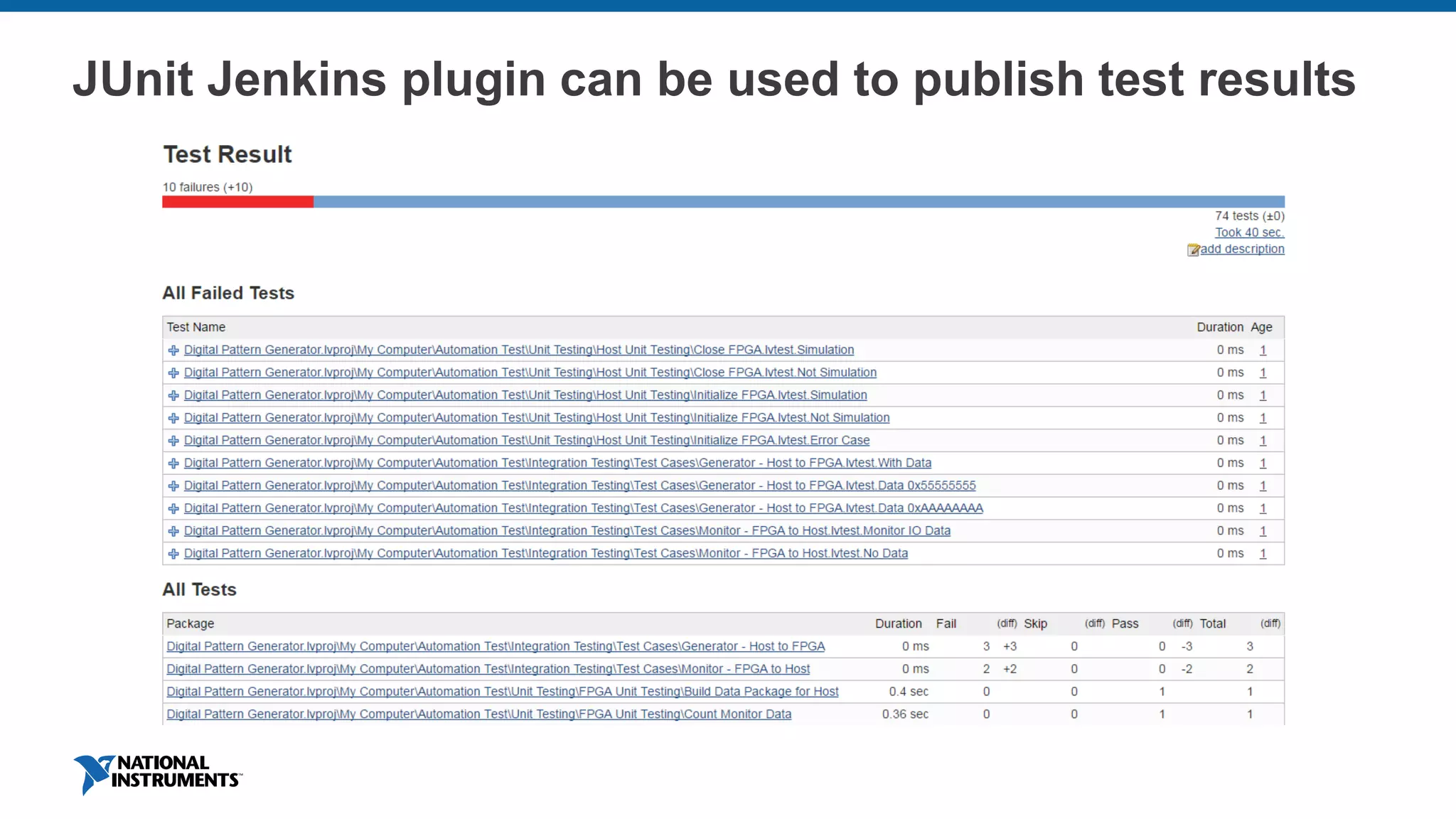Click the plus icon for Data 0x55555555

coord(173,486)
